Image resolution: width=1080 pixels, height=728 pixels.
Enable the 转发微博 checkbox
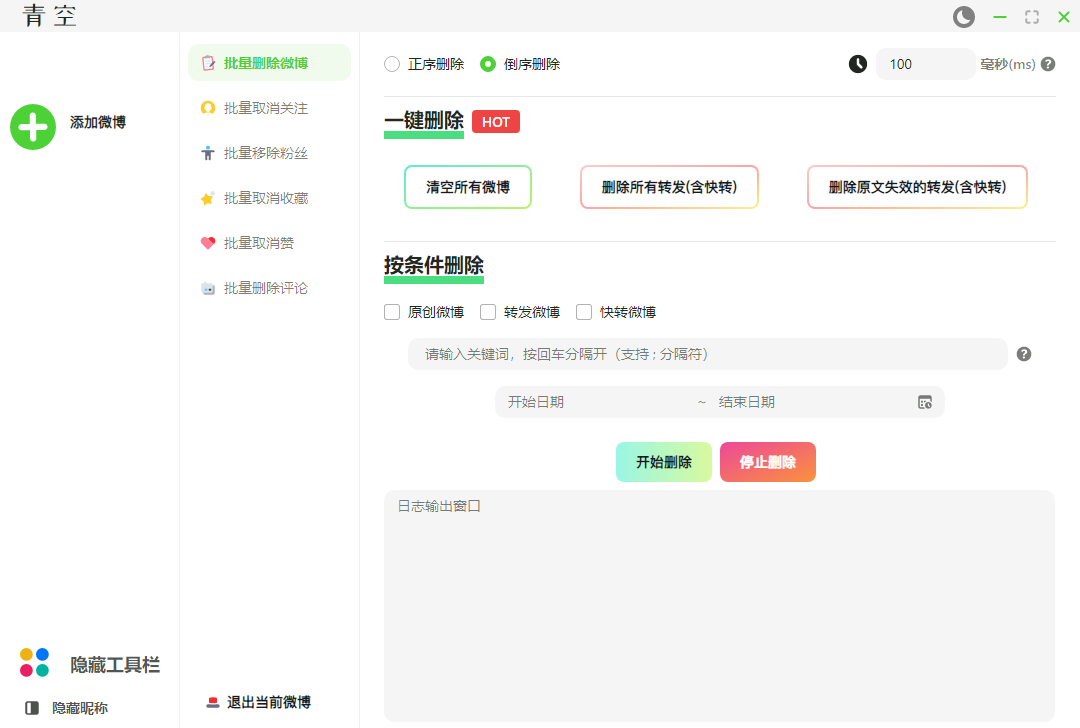(x=488, y=312)
